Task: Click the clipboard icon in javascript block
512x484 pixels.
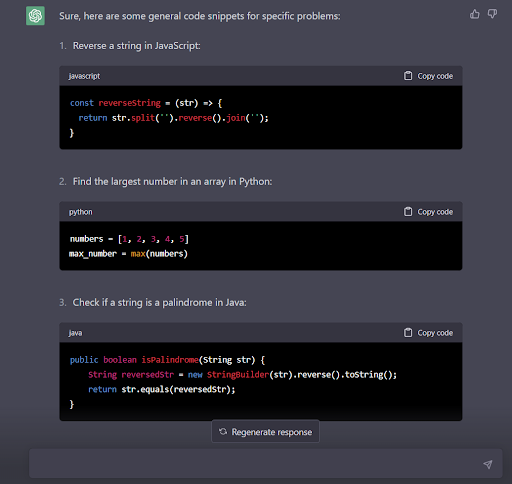Action: (408, 76)
